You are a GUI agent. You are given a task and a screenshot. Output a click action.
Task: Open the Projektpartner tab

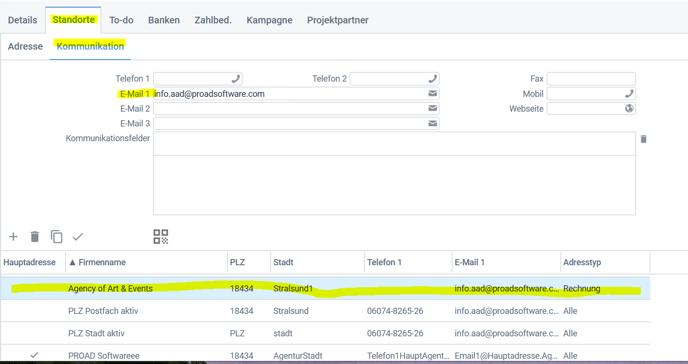pos(337,20)
